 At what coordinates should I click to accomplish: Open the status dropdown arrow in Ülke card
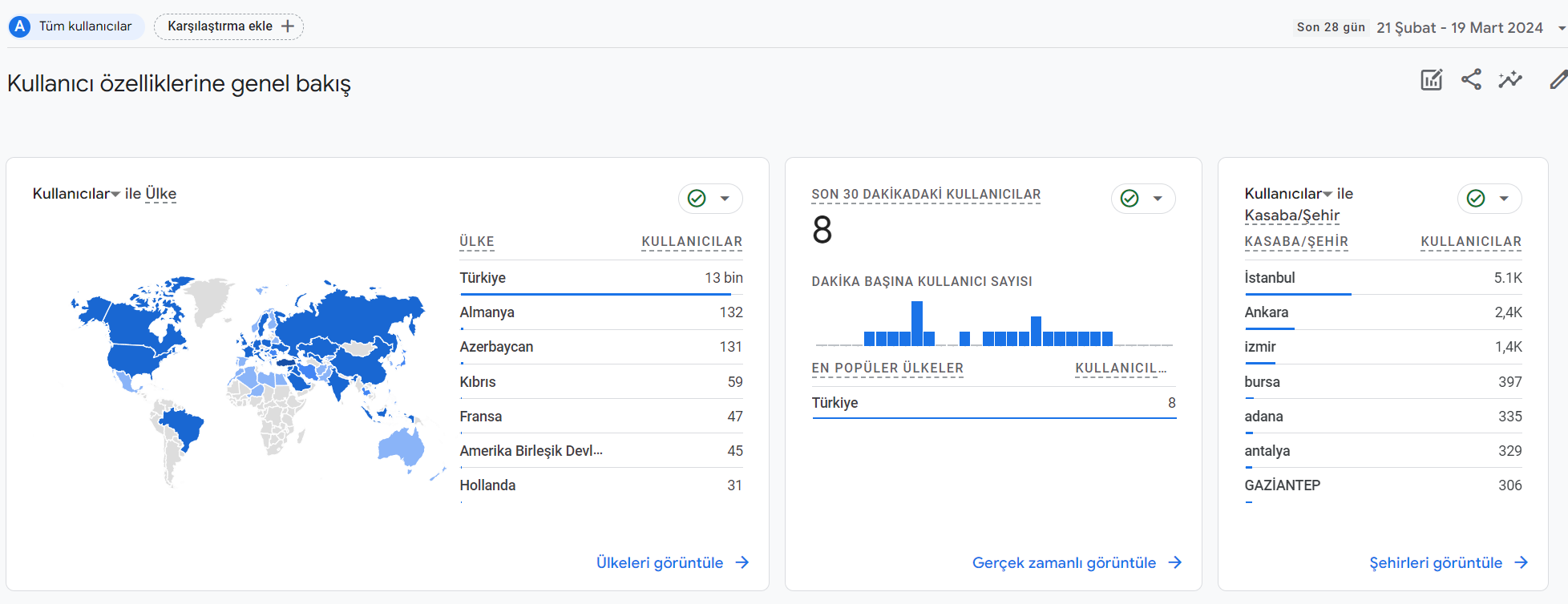pos(725,199)
